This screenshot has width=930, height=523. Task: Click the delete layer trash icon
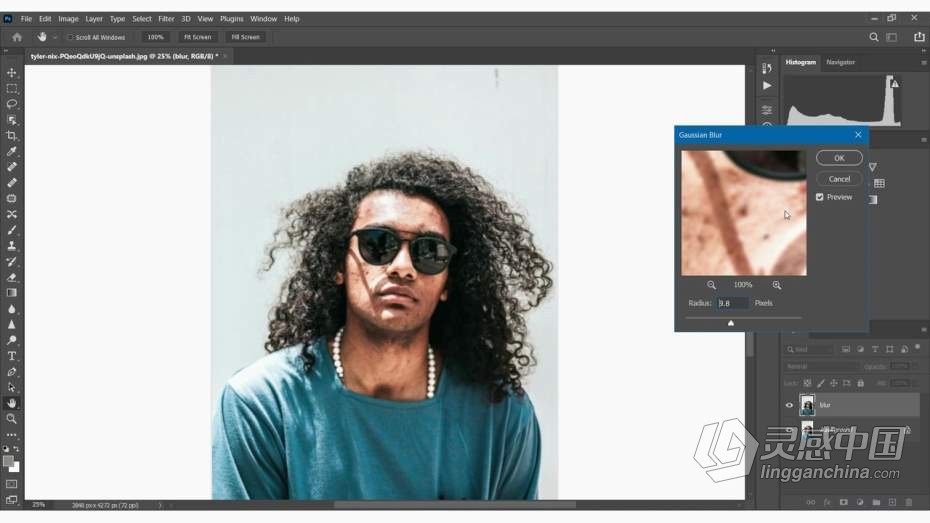click(x=909, y=502)
